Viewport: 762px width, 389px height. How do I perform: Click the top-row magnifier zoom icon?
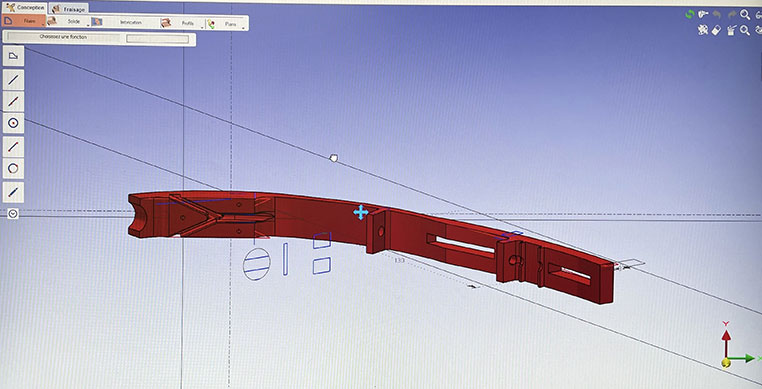[745, 15]
